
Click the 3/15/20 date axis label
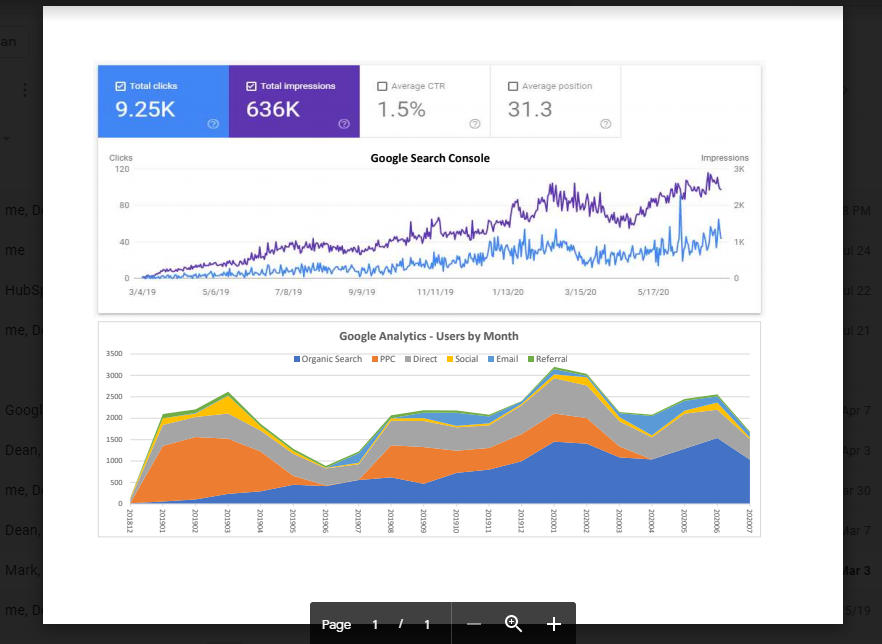point(580,292)
